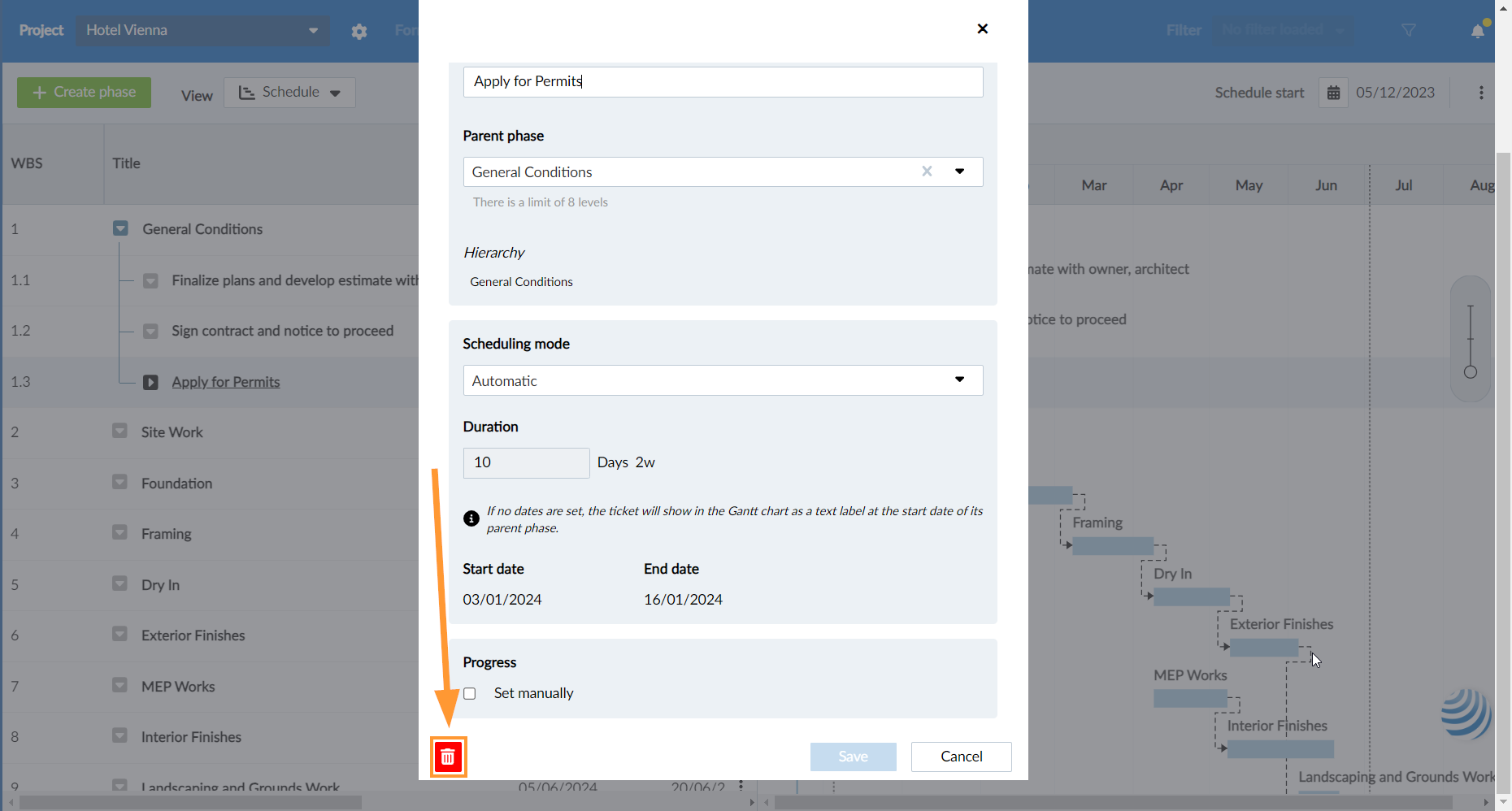Open the Scheduling mode Automatic dropdown

(723, 380)
